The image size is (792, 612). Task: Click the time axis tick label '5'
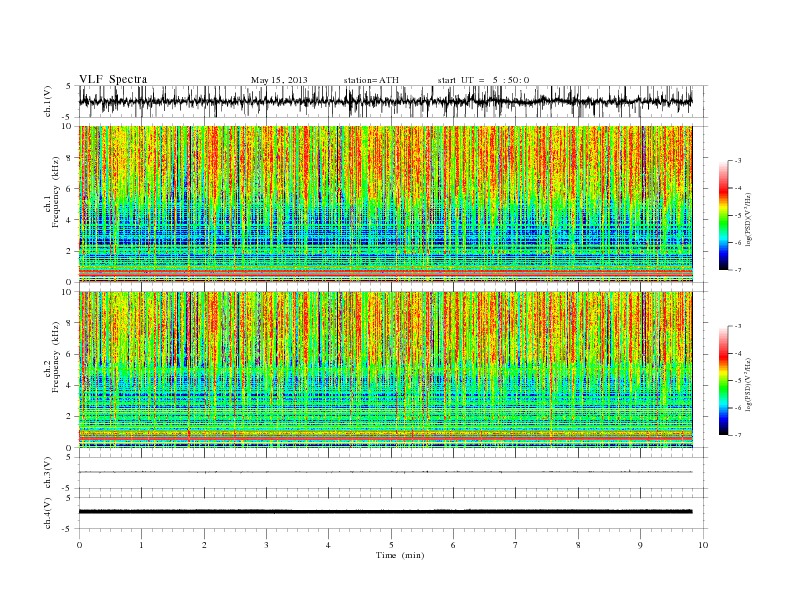[x=391, y=545]
